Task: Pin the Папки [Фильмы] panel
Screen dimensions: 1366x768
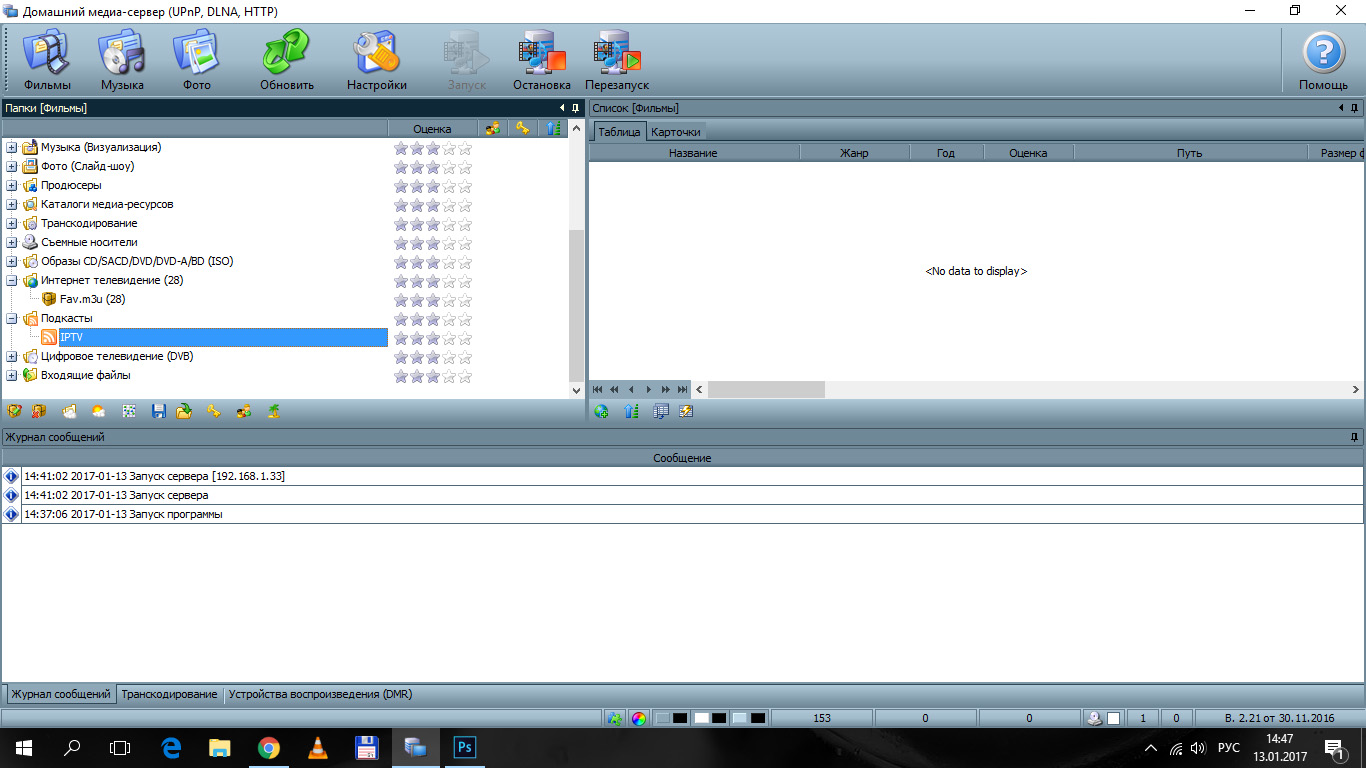Action: [576, 108]
